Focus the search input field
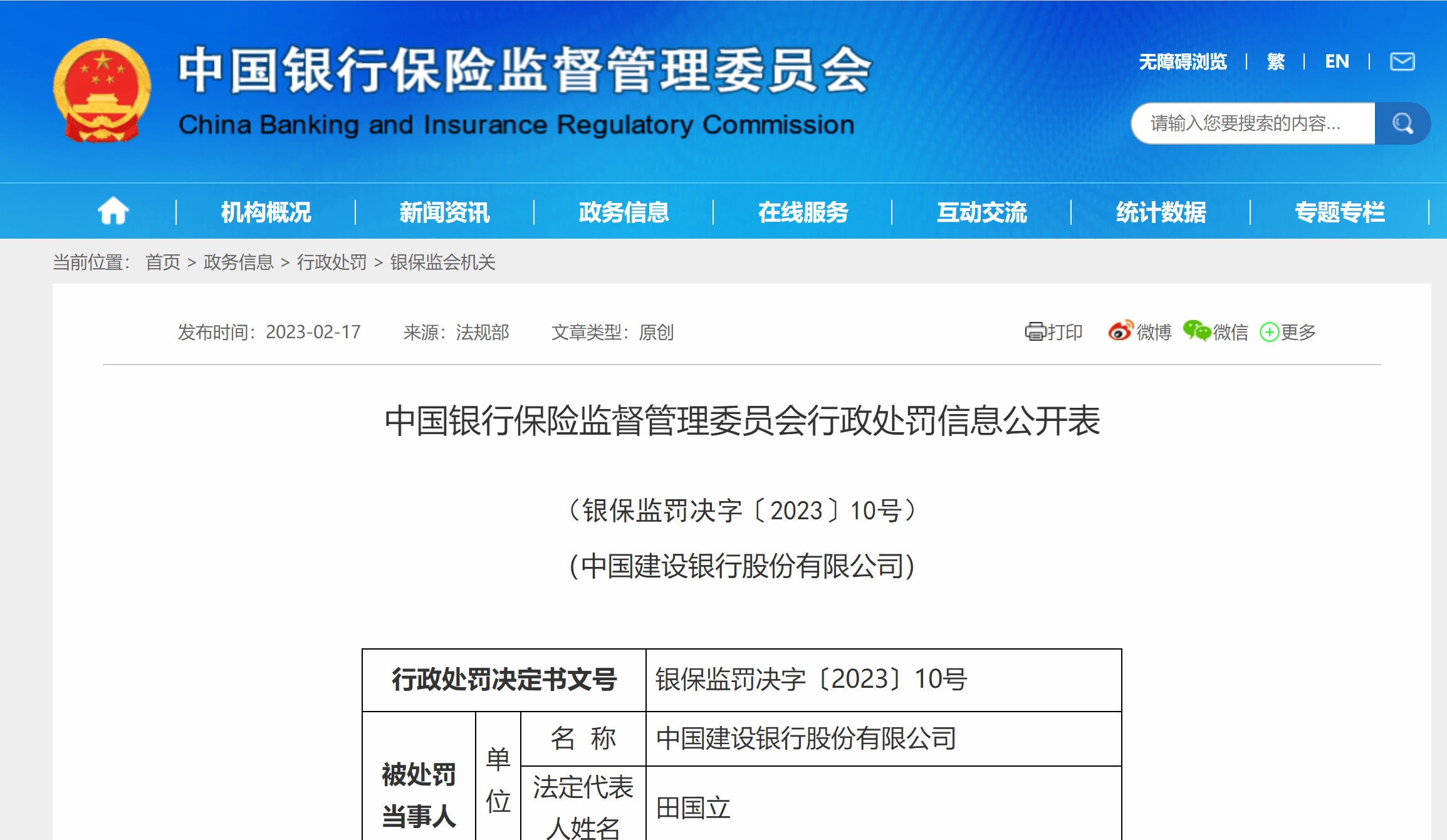Viewport: 1447px width, 840px height. click(x=1253, y=123)
